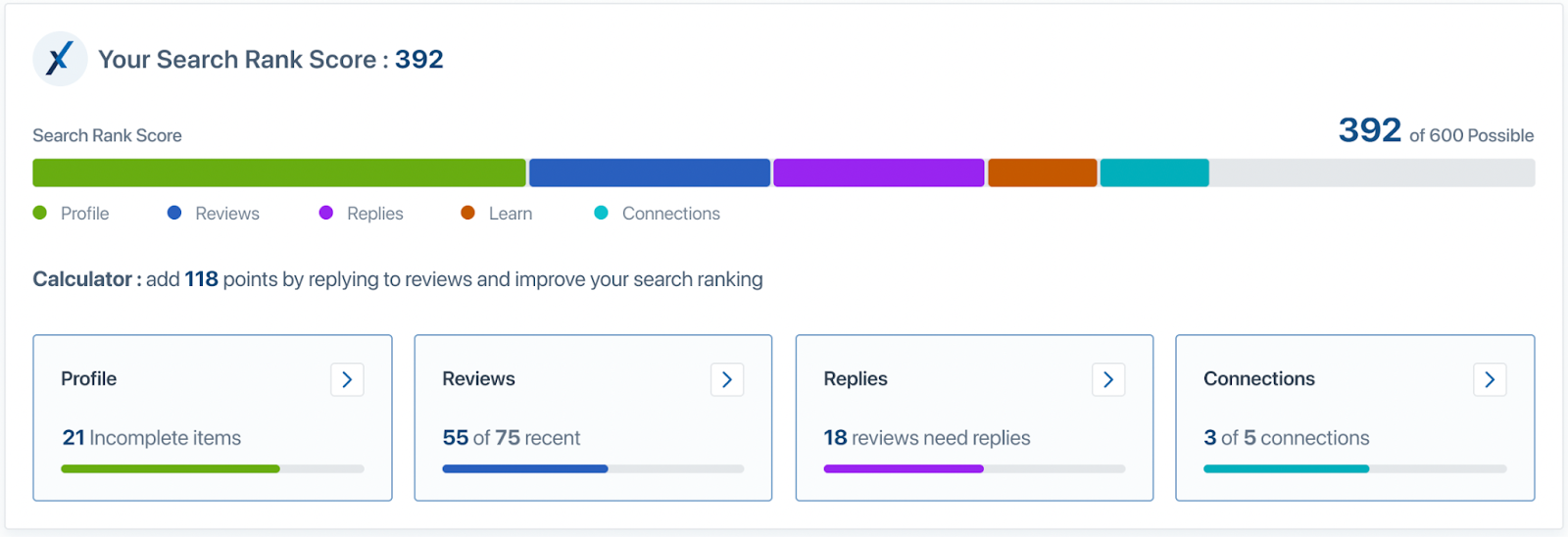The height and width of the screenshot is (537, 1568).
Task: Click the 21 Incomplete items text
Action: tap(152, 438)
